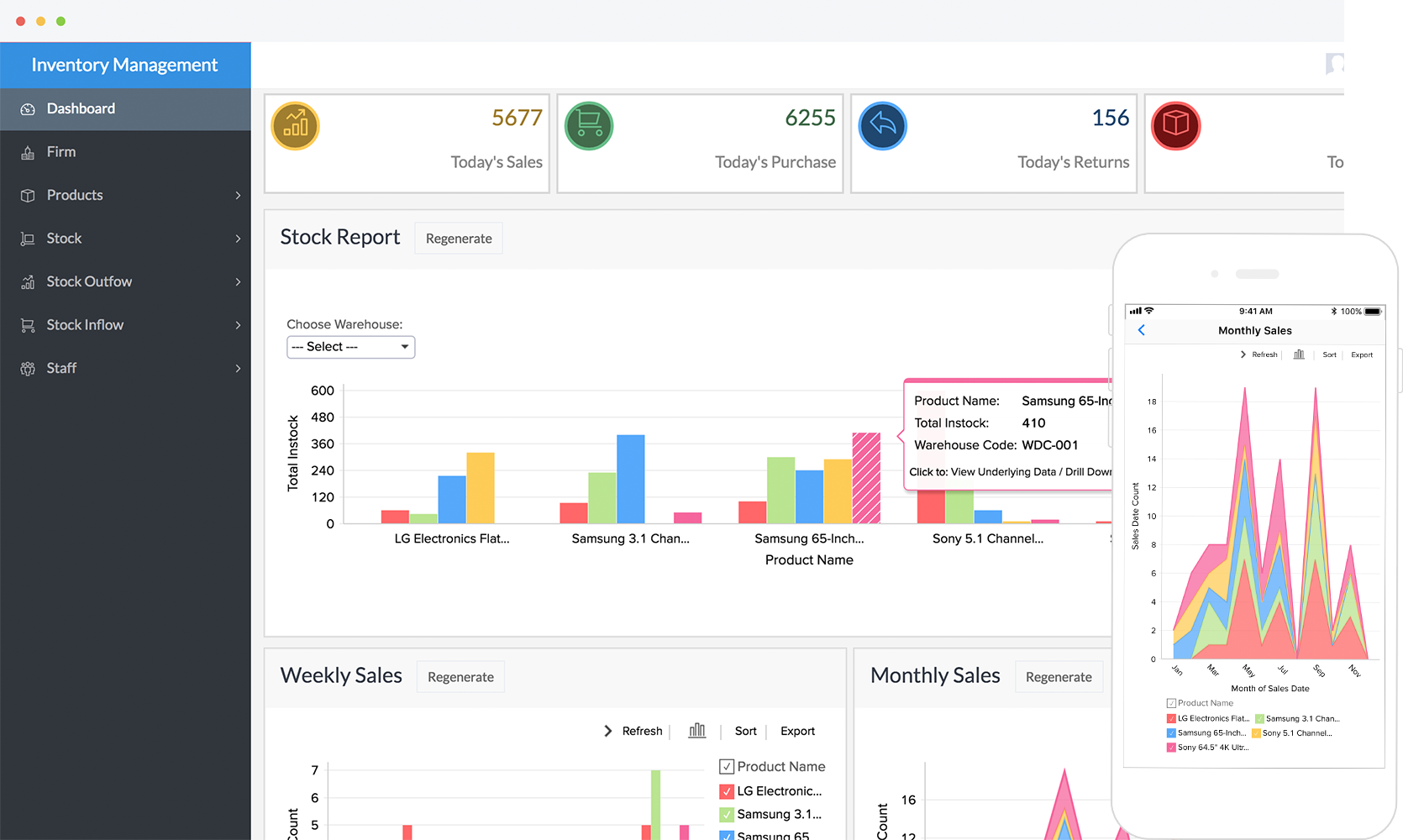The height and width of the screenshot is (840, 1403).
Task: Click the Today's Purchase cart icon
Action: 589,126
